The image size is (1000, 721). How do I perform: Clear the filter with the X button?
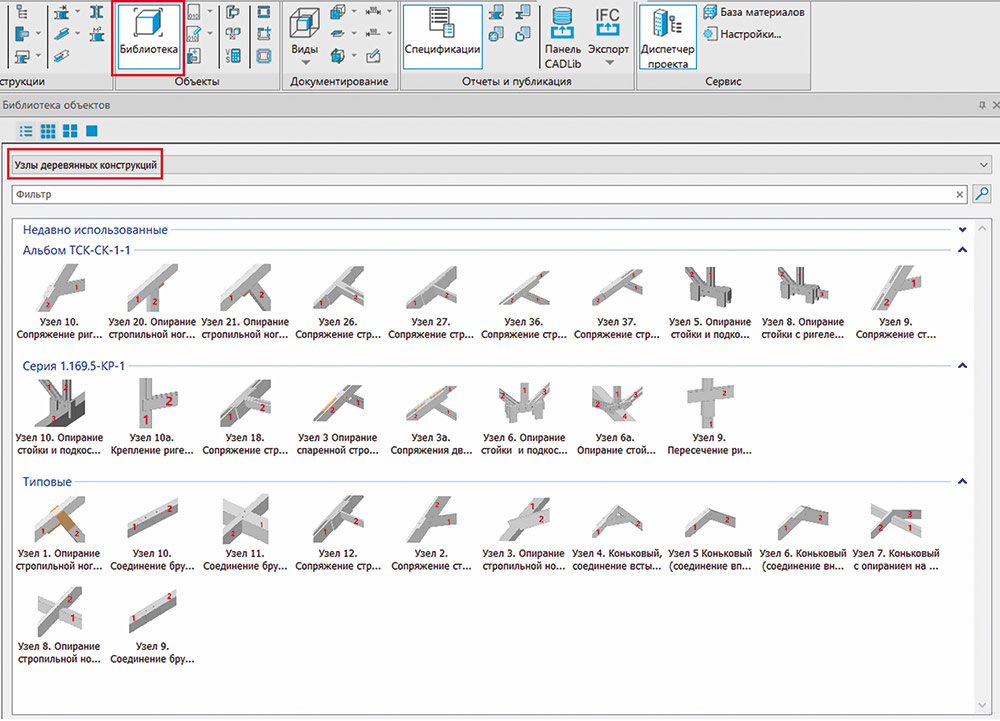click(960, 194)
